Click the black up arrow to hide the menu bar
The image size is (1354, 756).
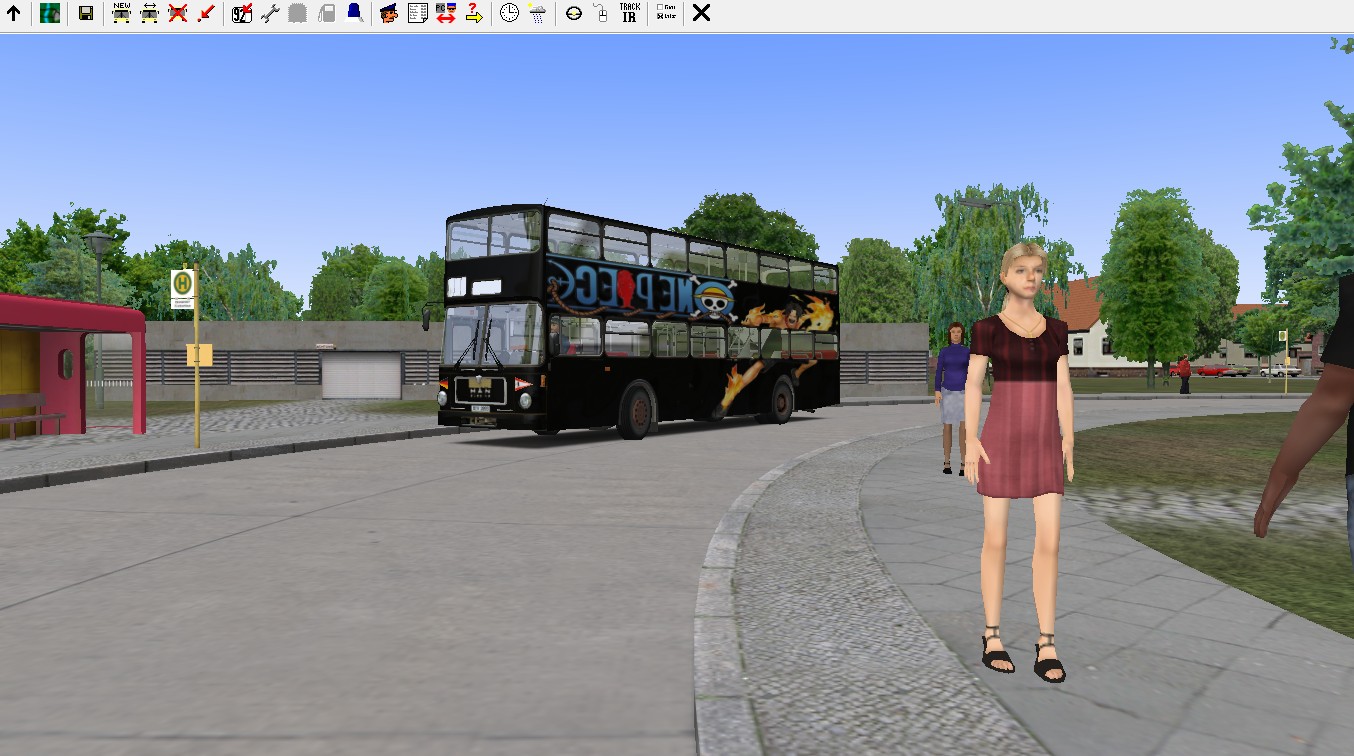(x=14, y=13)
